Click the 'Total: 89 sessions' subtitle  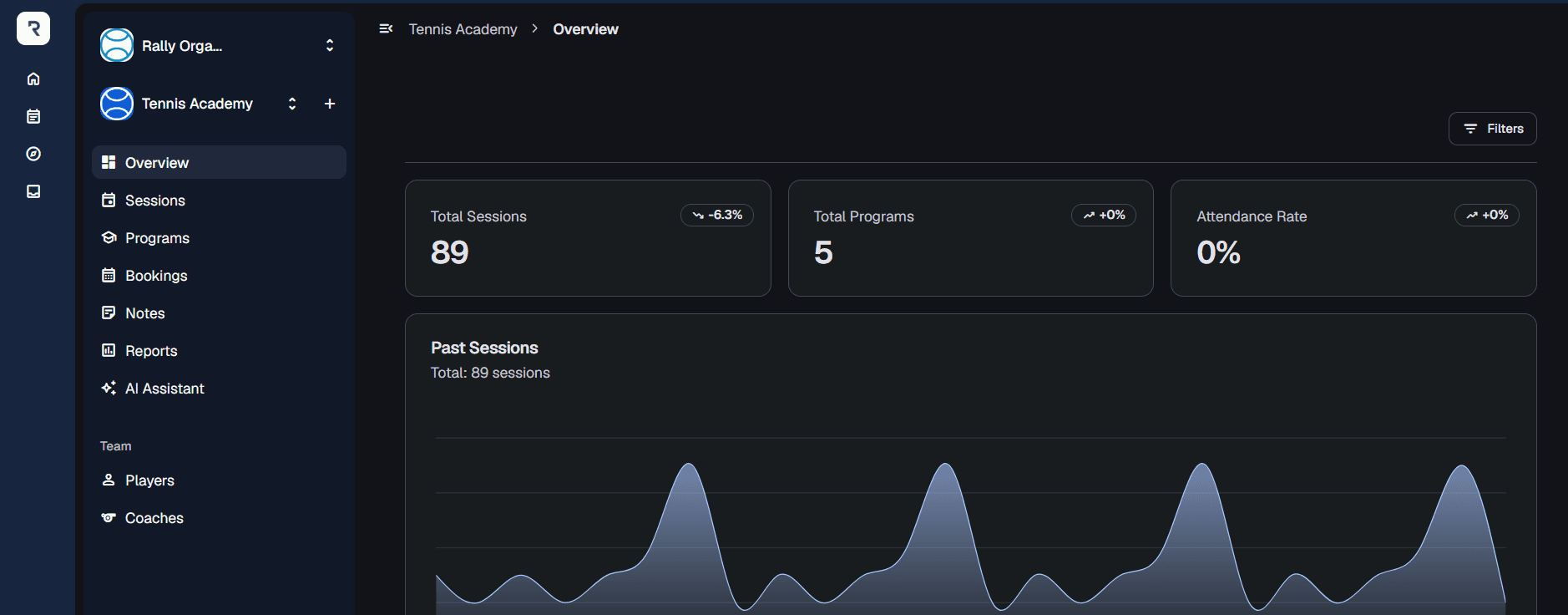[490, 373]
